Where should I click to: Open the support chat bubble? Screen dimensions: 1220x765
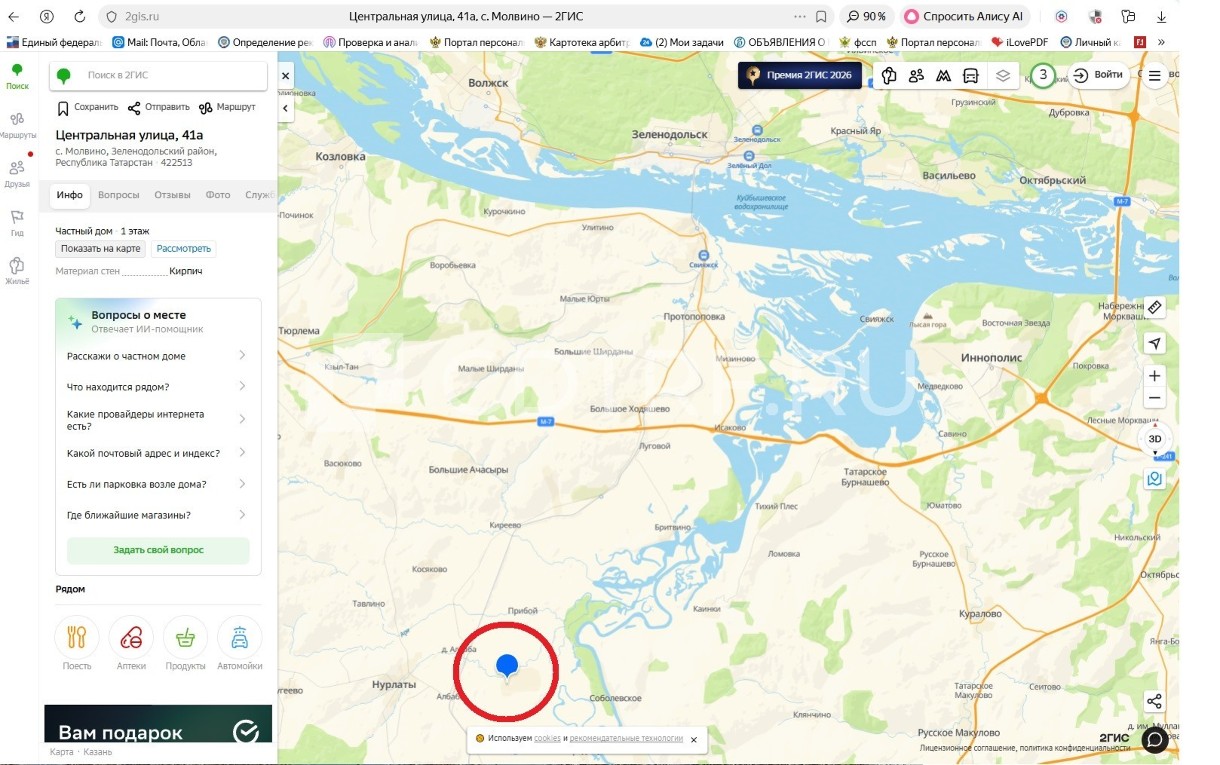click(1155, 740)
